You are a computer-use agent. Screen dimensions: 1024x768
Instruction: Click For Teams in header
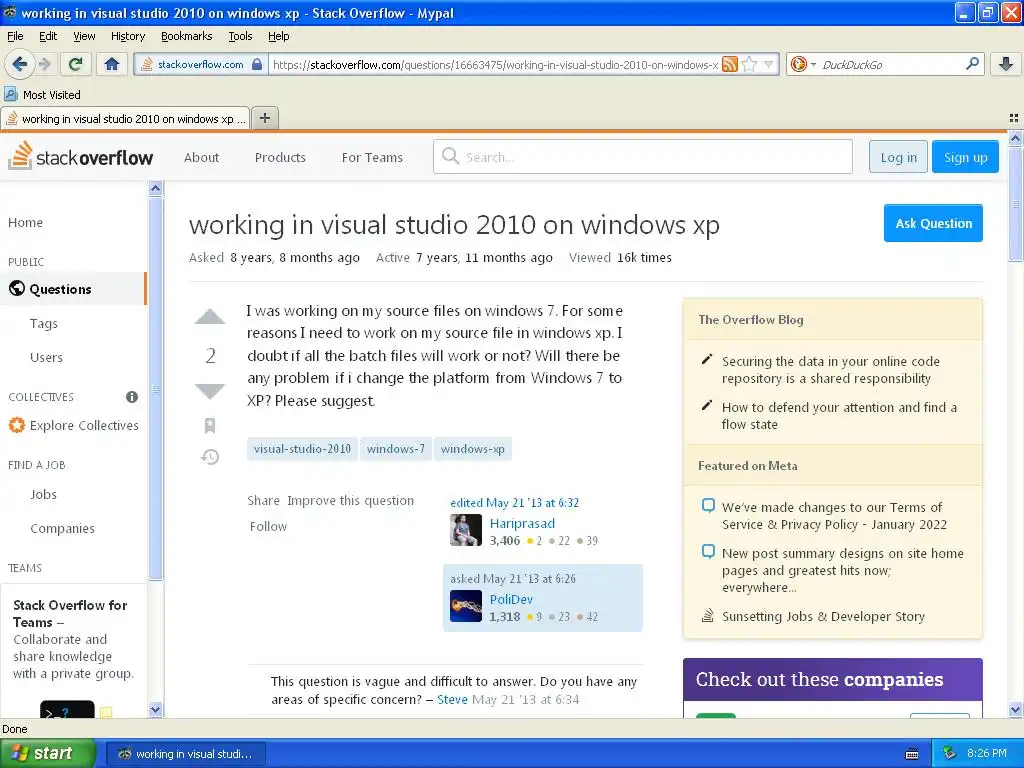coord(372,157)
